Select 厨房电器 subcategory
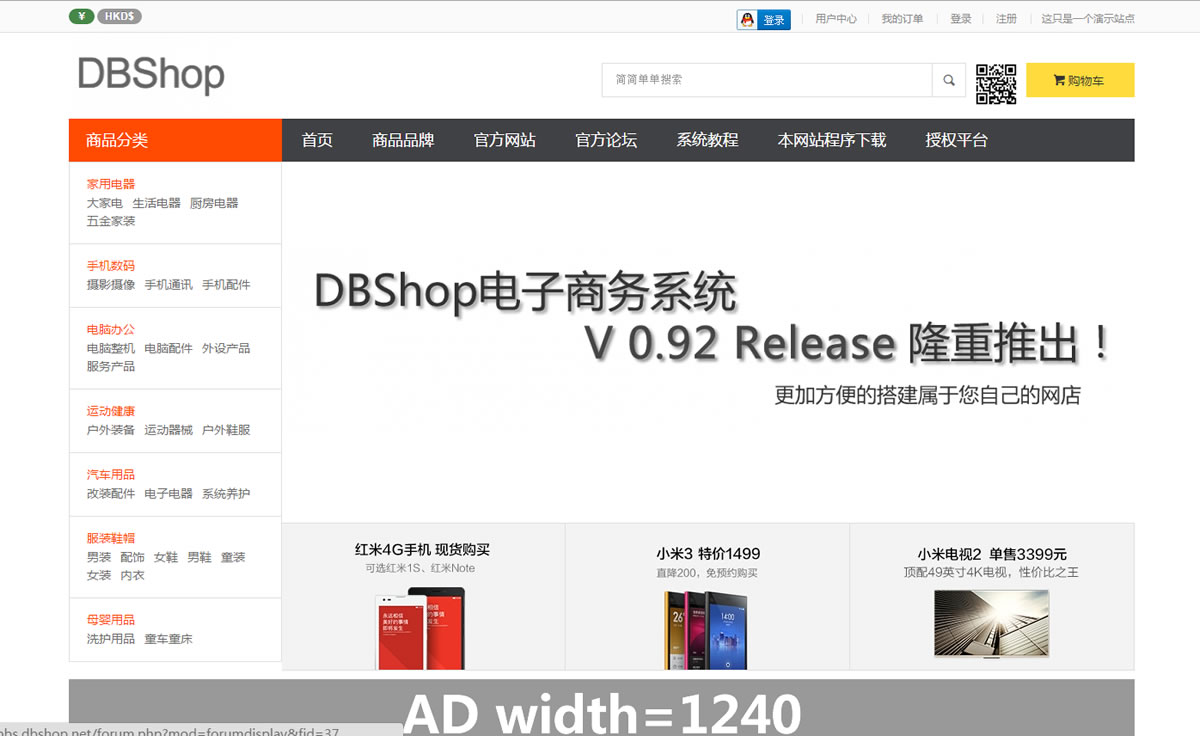Image resolution: width=1200 pixels, height=736 pixels. 214,203
